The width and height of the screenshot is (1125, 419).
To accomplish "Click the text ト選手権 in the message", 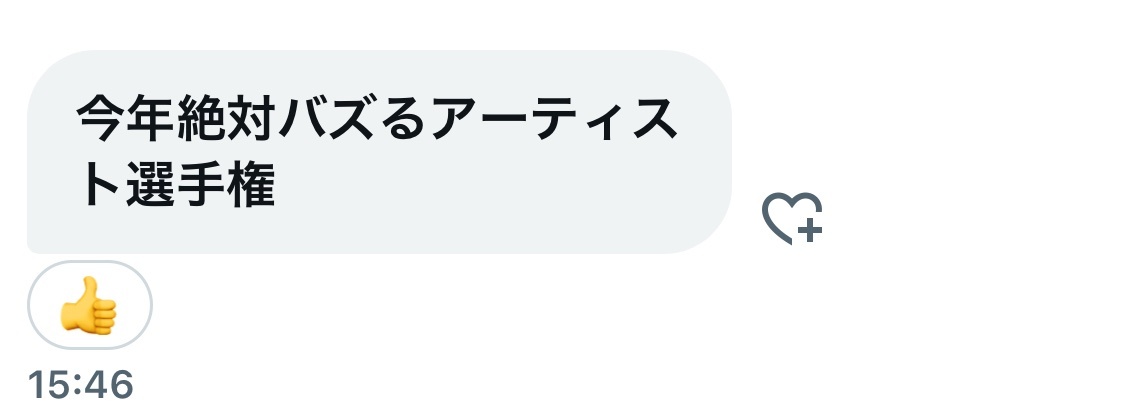I will click(176, 187).
